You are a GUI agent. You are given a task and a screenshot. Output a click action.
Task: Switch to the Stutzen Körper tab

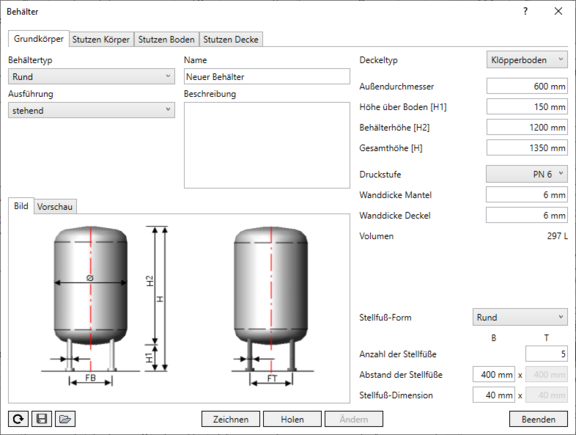point(101,39)
